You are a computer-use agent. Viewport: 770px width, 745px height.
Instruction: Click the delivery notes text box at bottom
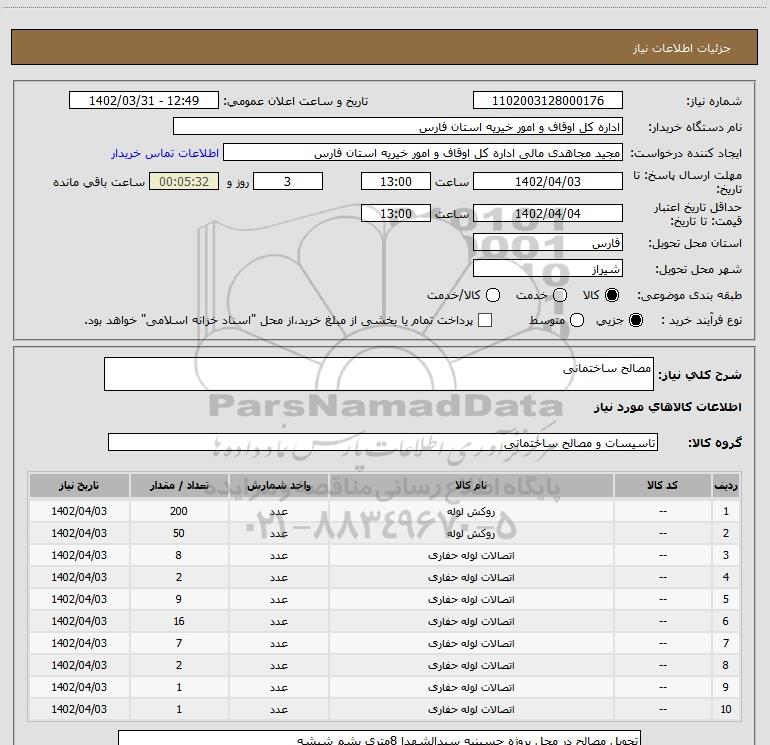pos(380,738)
